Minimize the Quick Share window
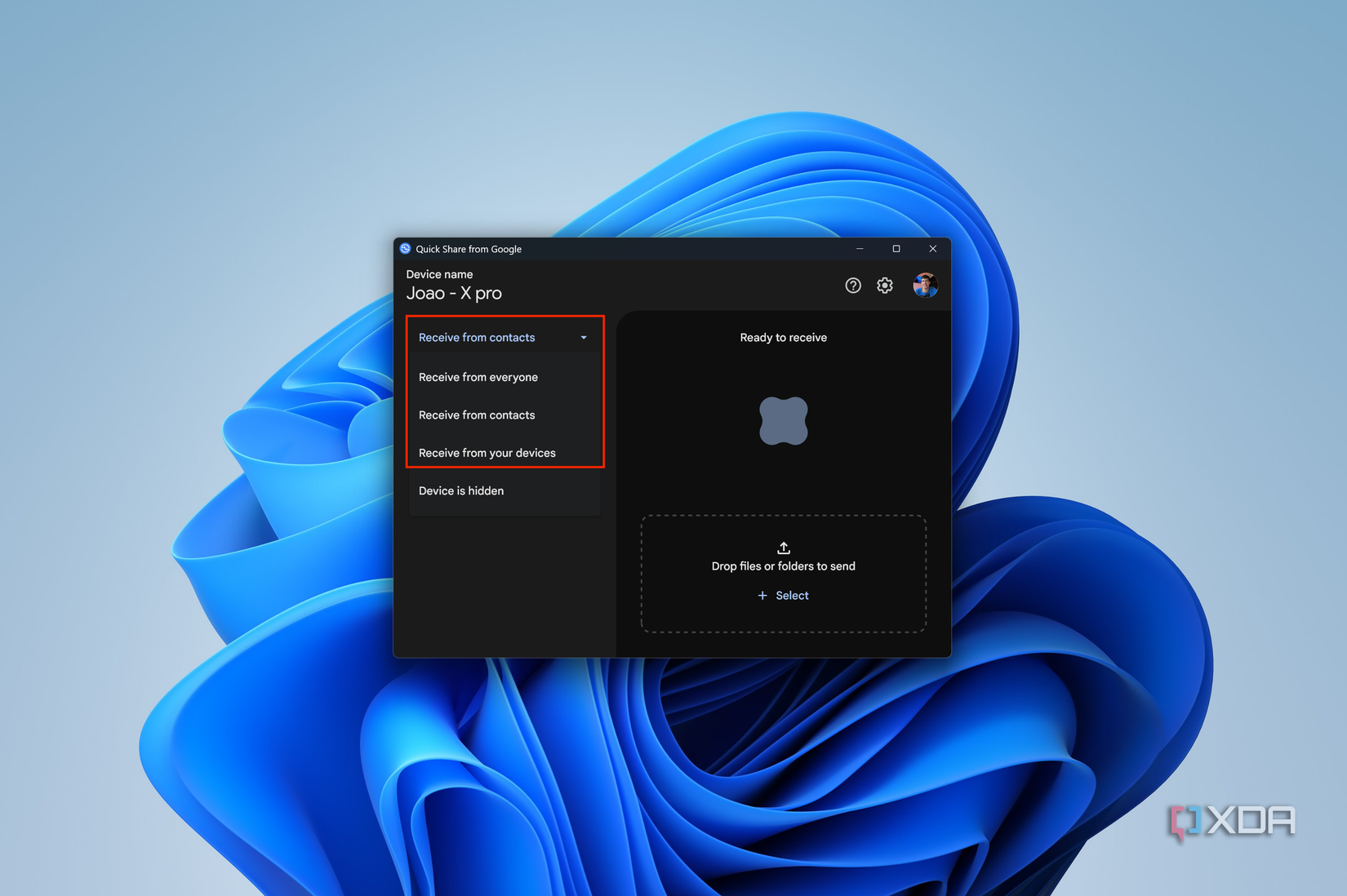Image resolution: width=1347 pixels, height=896 pixels. coord(859,249)
